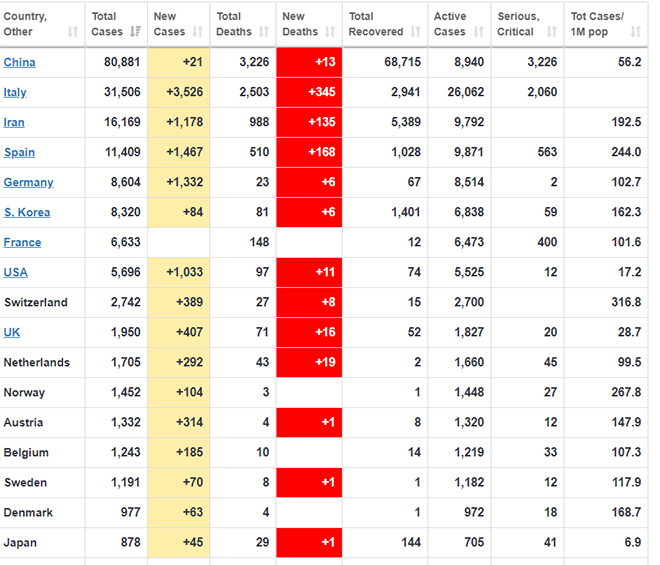
Task: Click France's serious critical 400
Action: tap(547, 242)
